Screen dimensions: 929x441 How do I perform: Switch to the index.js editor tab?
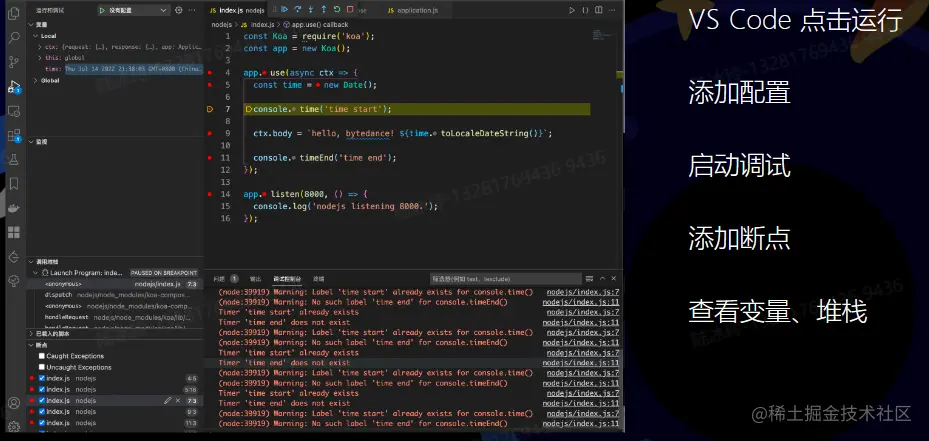coord(235,10)
